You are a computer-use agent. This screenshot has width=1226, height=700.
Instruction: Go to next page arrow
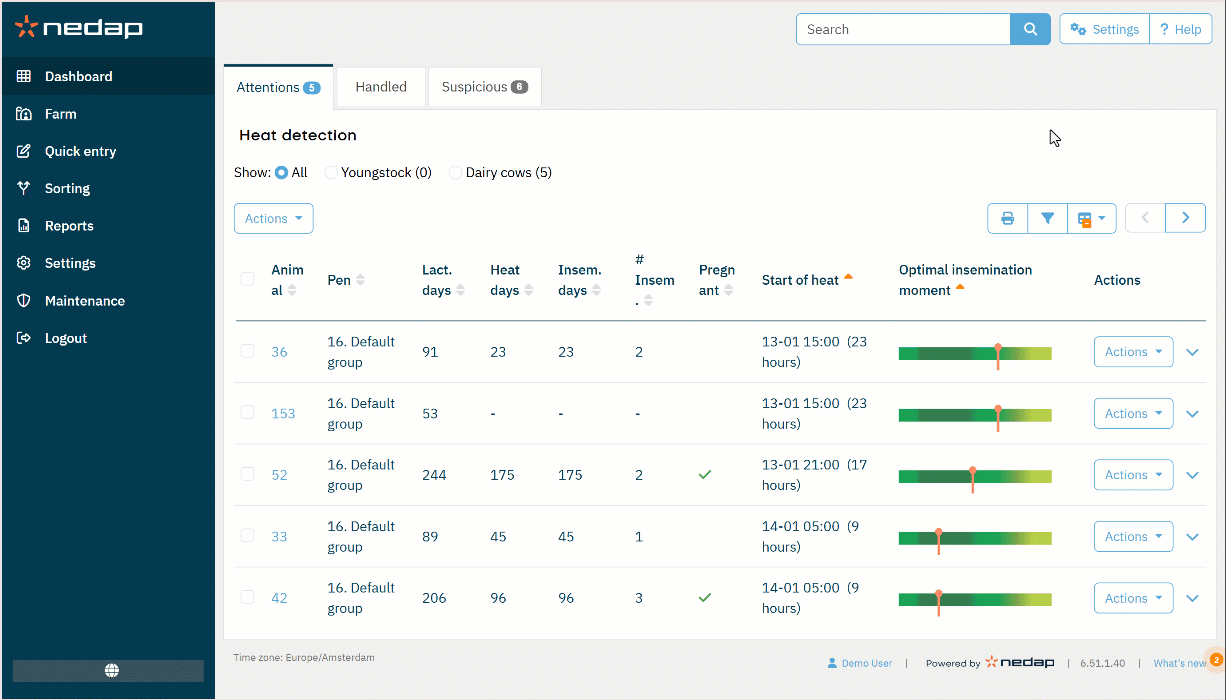(x=1185, y=218)
